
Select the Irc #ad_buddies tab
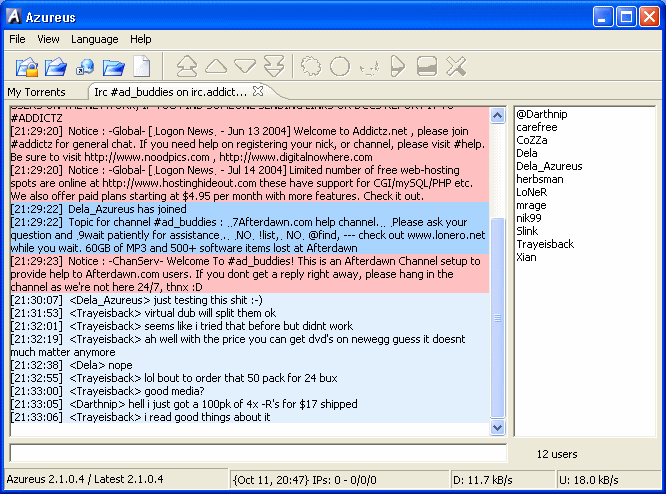170,92
